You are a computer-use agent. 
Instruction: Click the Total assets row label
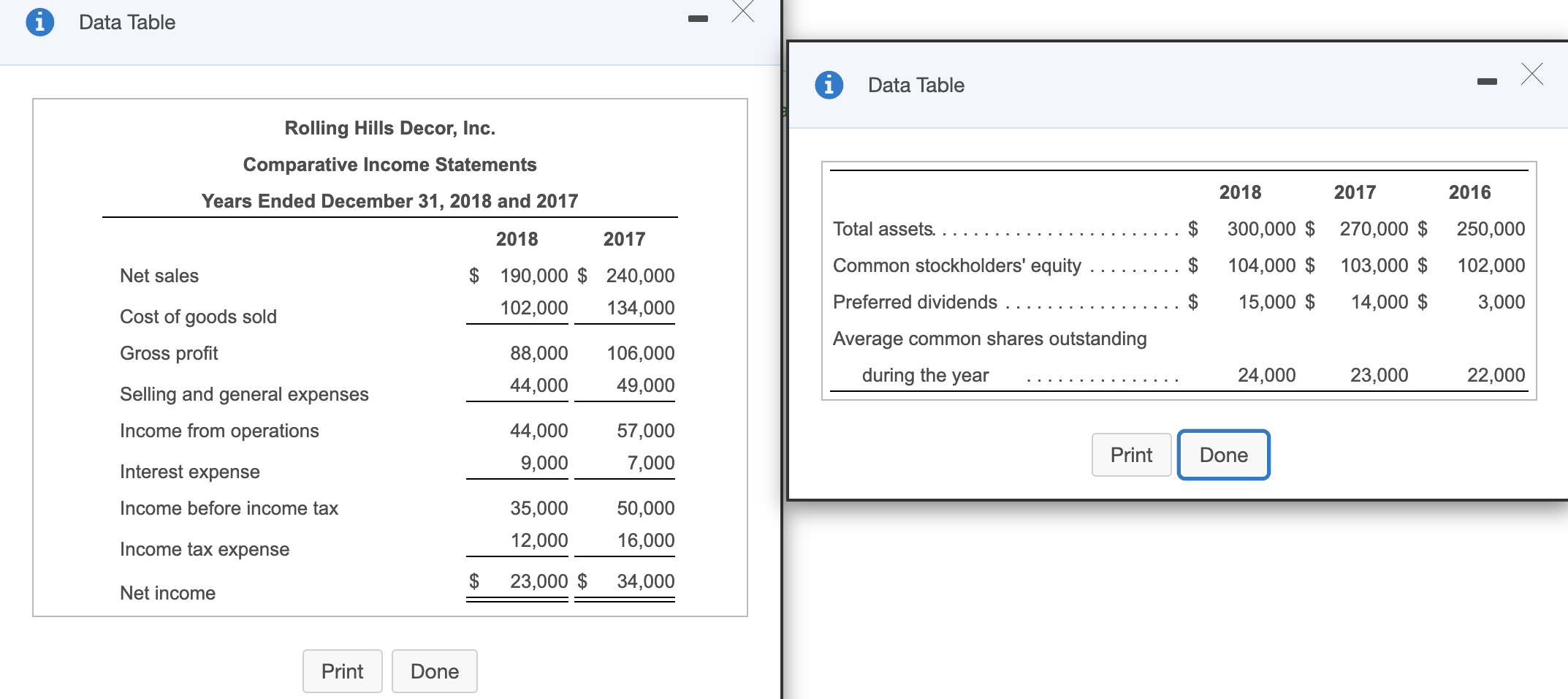point(883,229)
